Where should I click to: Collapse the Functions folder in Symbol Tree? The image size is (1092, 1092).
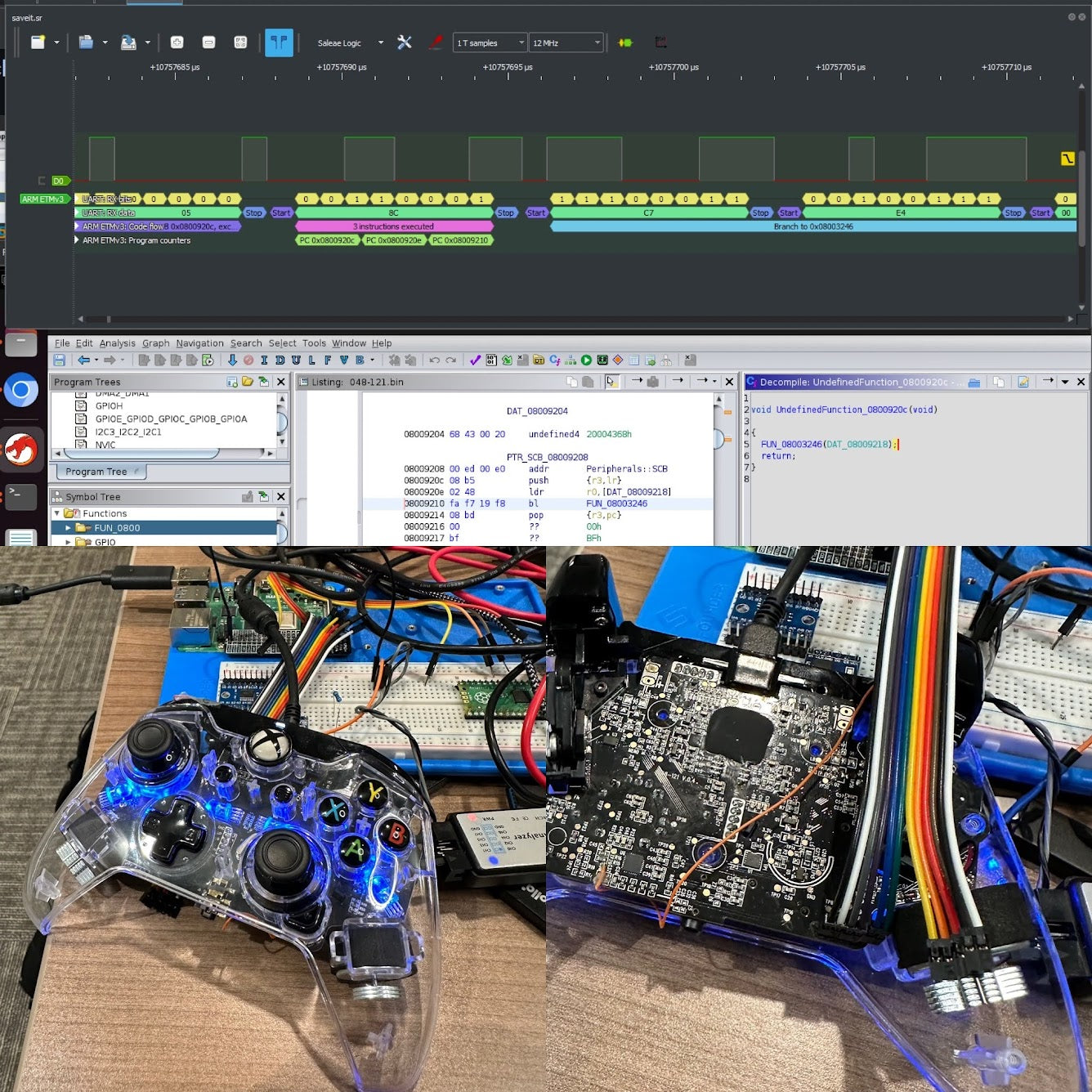[x=56, y=513]
